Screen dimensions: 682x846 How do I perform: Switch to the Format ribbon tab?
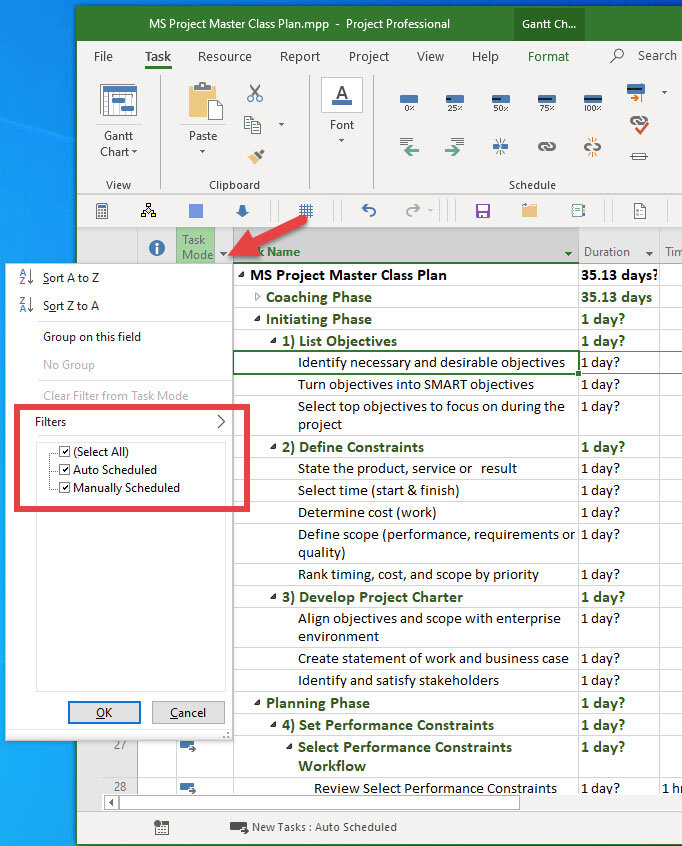pyautogui.click(x=548, y=57)
